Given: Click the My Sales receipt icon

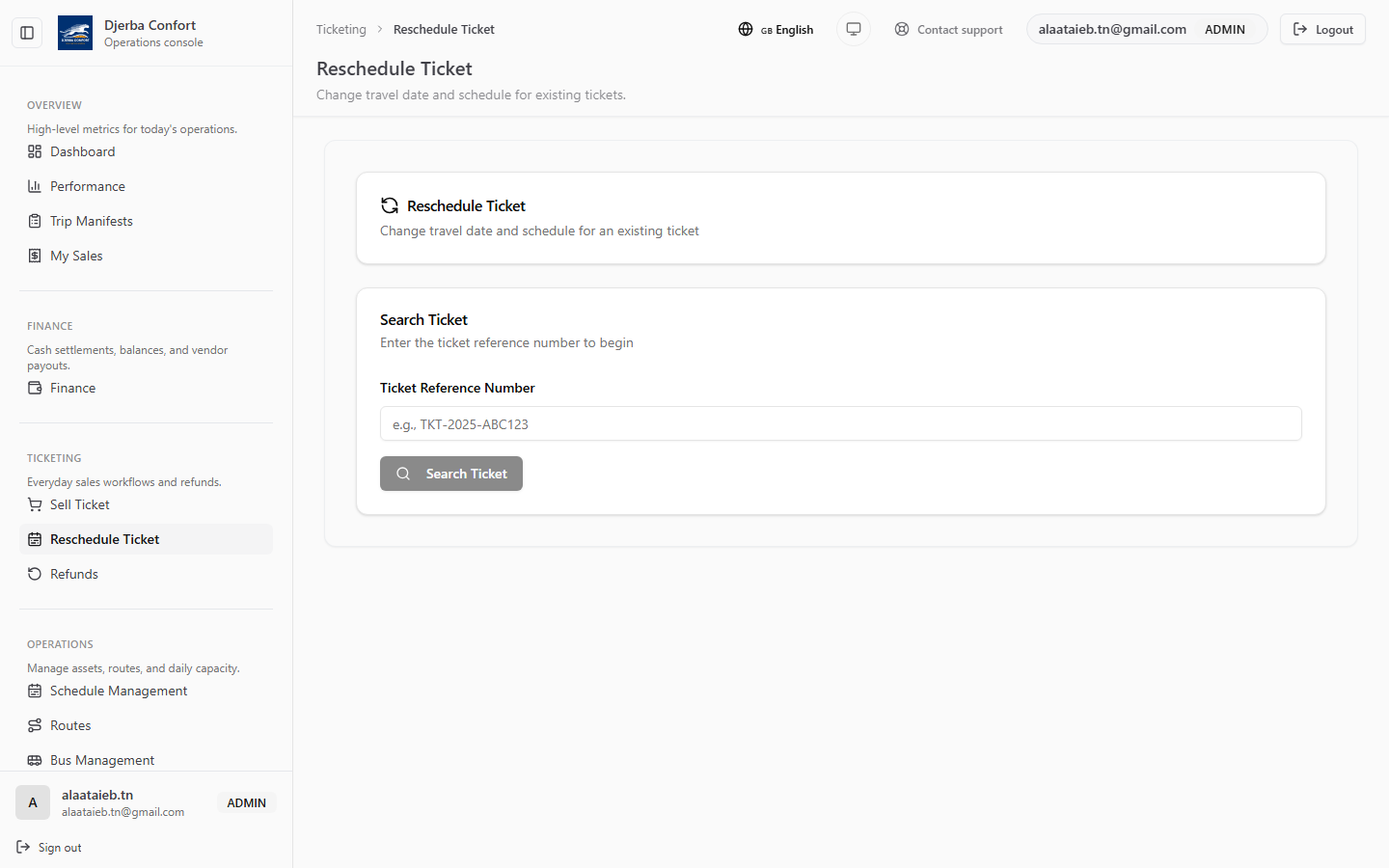Looking at the screenshot, I should pyautogui.click(x=35, y=256).
